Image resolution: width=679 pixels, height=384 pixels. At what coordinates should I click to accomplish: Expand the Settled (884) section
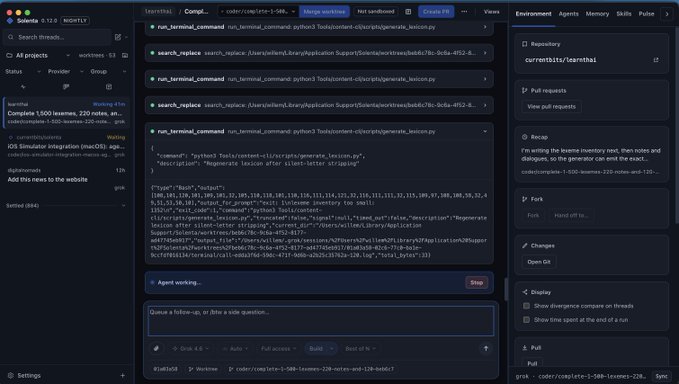pyautogui.click(x=65, y=206)
